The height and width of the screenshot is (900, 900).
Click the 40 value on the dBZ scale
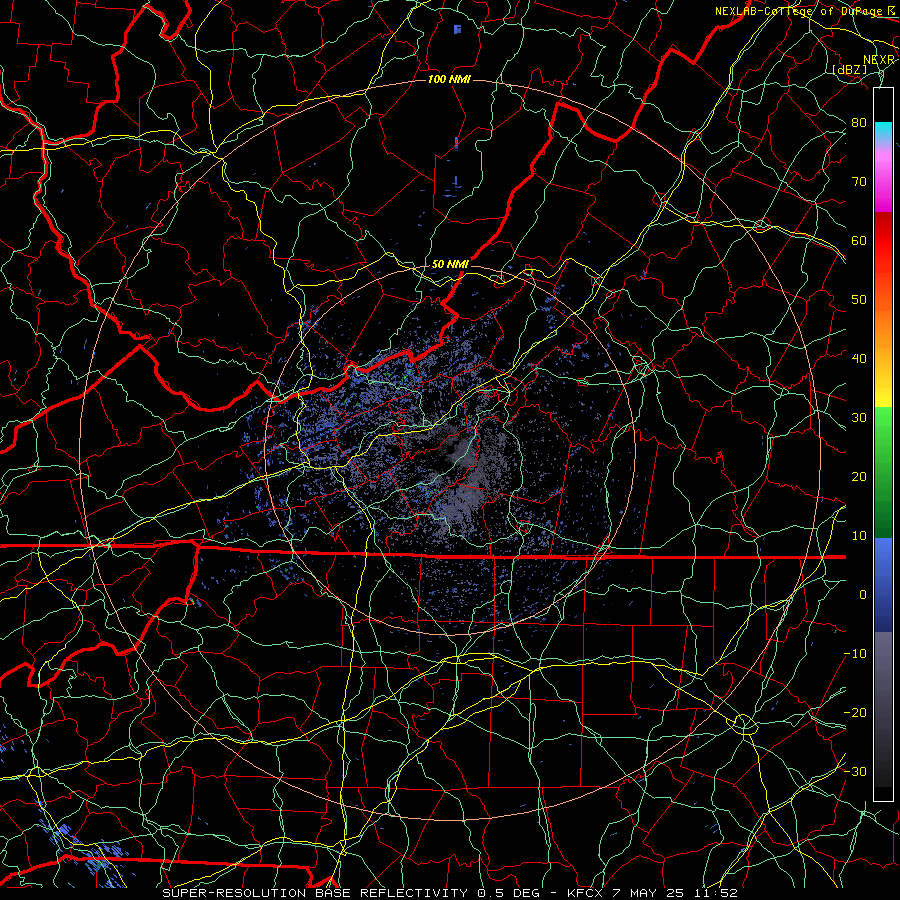point(859,358)
